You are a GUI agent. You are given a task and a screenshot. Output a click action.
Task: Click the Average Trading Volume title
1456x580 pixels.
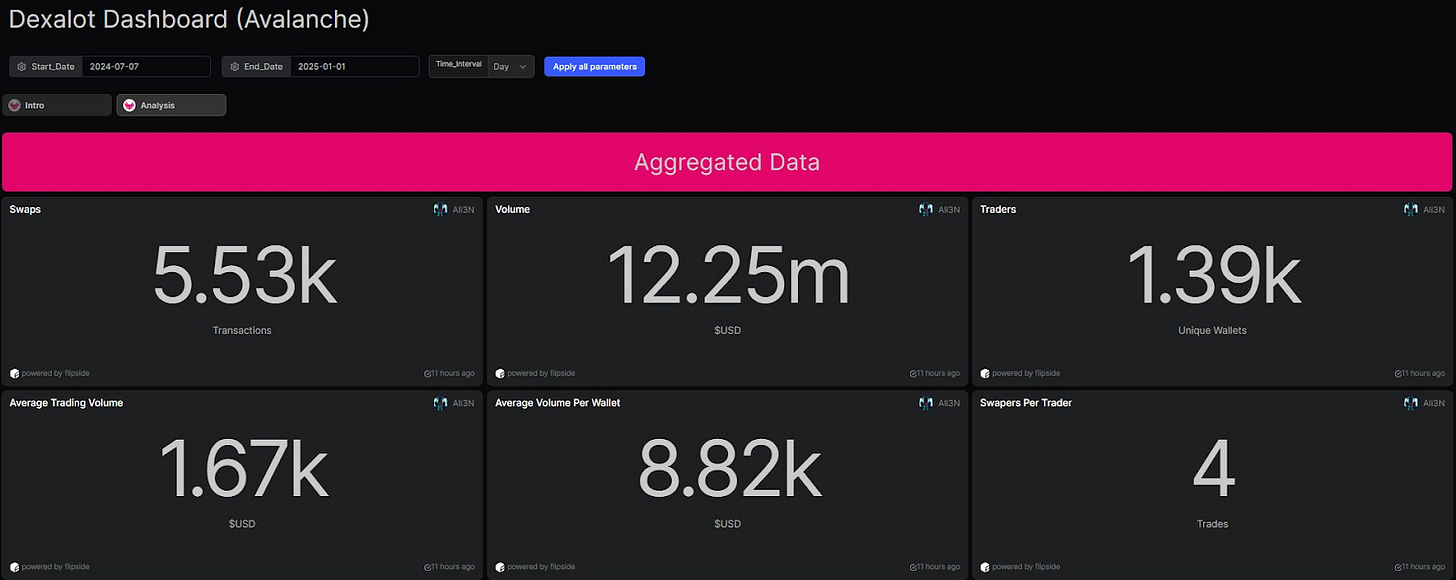point(66,403)
